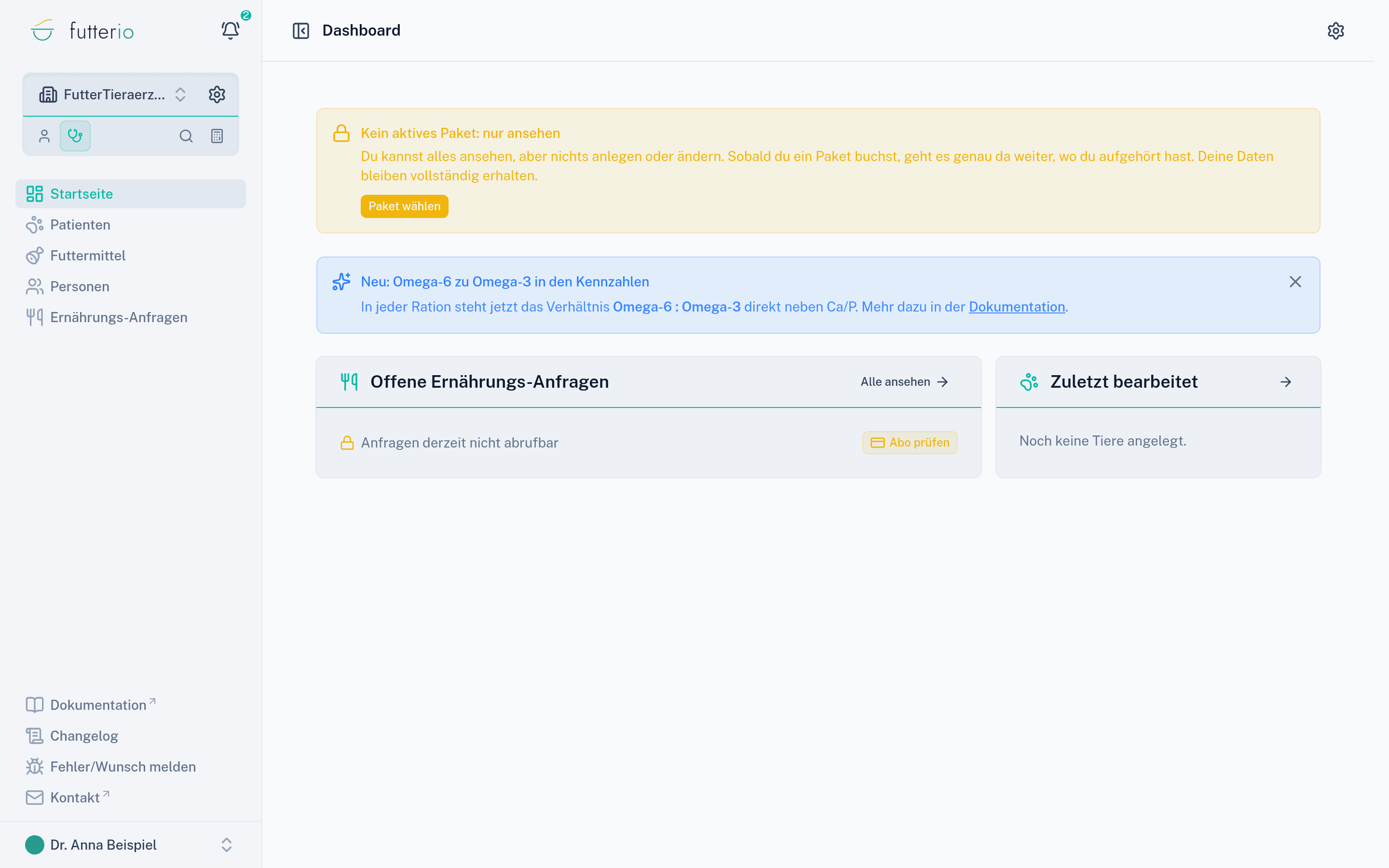
Task: Click the Dr. Anna Beispiel avatar
Action: (34, 845)
